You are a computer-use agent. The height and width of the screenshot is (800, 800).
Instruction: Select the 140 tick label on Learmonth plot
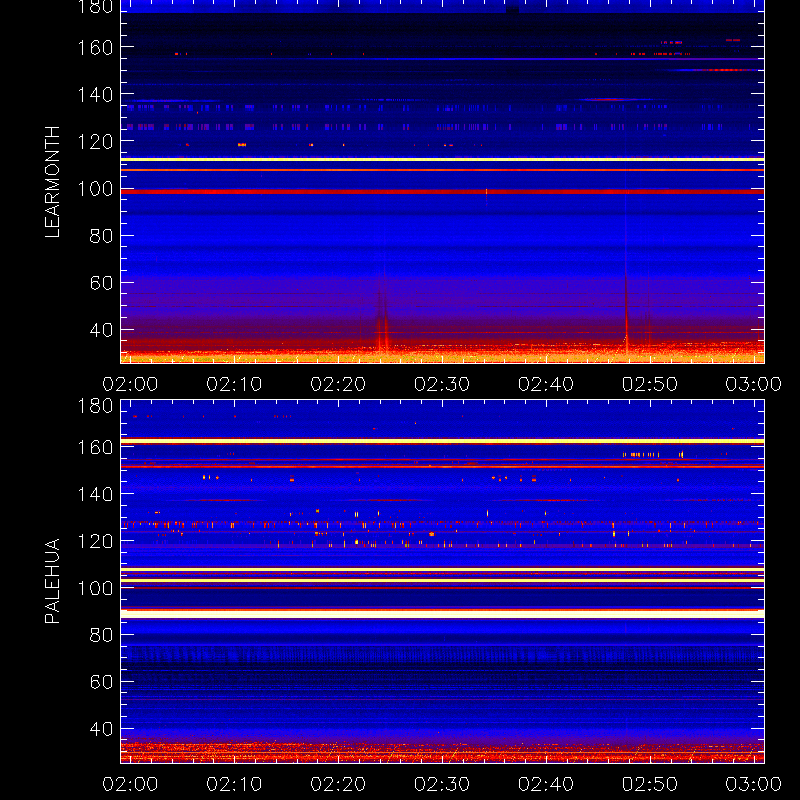pos(95,95)
